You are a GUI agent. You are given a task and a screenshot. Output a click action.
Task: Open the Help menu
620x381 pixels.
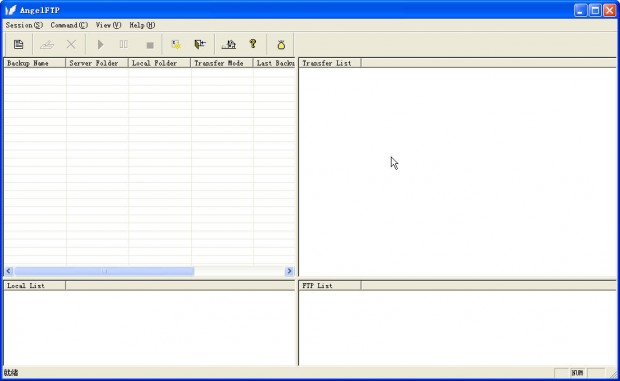[x=142, y=25]
